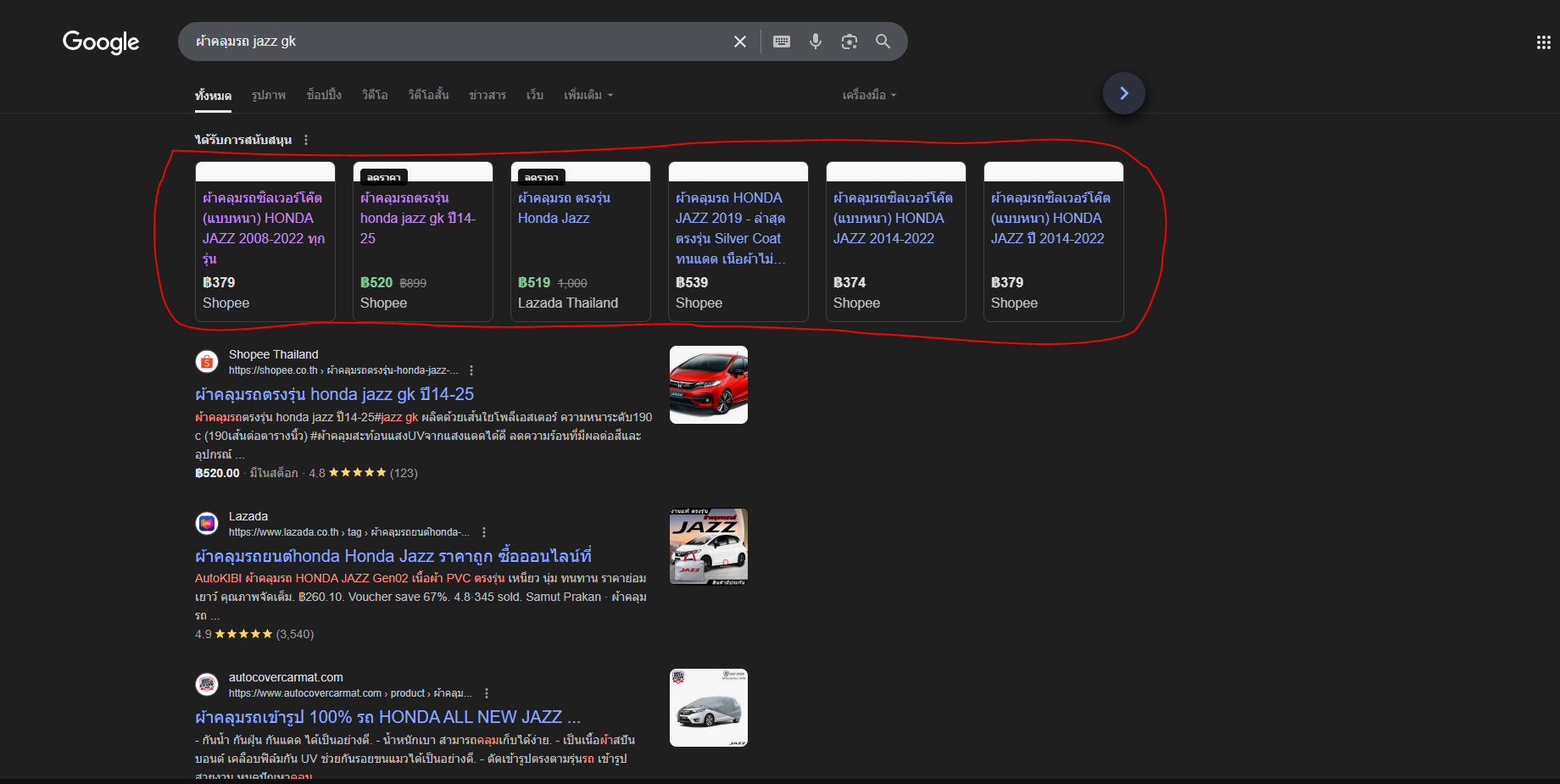Open more options for Lazada result
The height and width of the screenshot is (784, 1560).
(484, 532)
